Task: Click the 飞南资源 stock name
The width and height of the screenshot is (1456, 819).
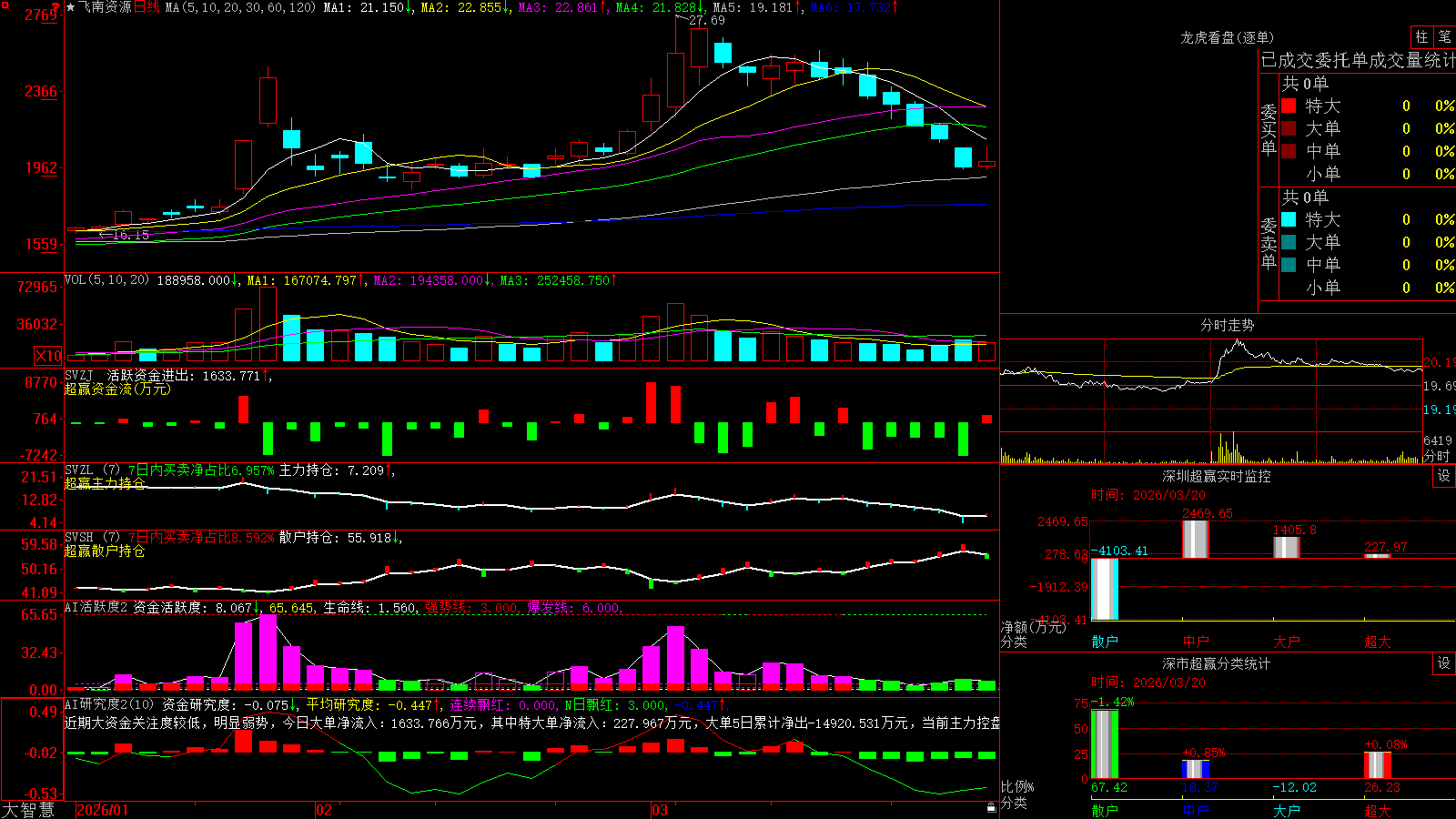Action: click(105, 7)
